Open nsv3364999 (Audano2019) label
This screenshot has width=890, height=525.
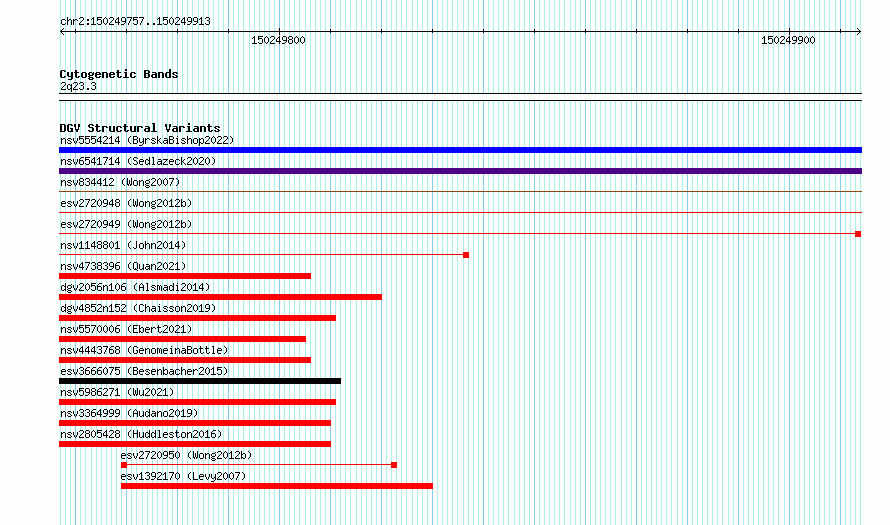(129, 413)
